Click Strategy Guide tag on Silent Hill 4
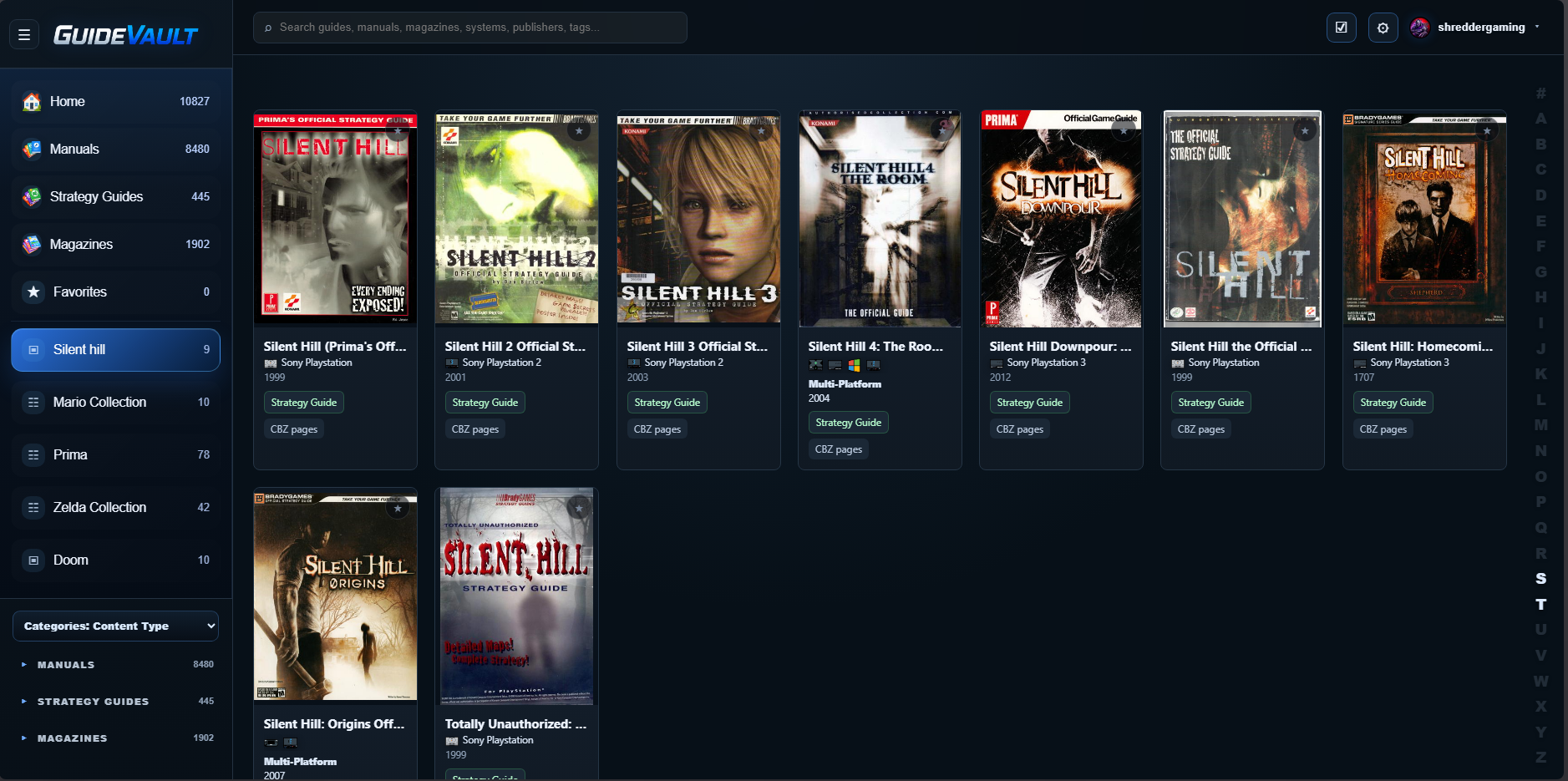1568x781 pixels. 849,423
